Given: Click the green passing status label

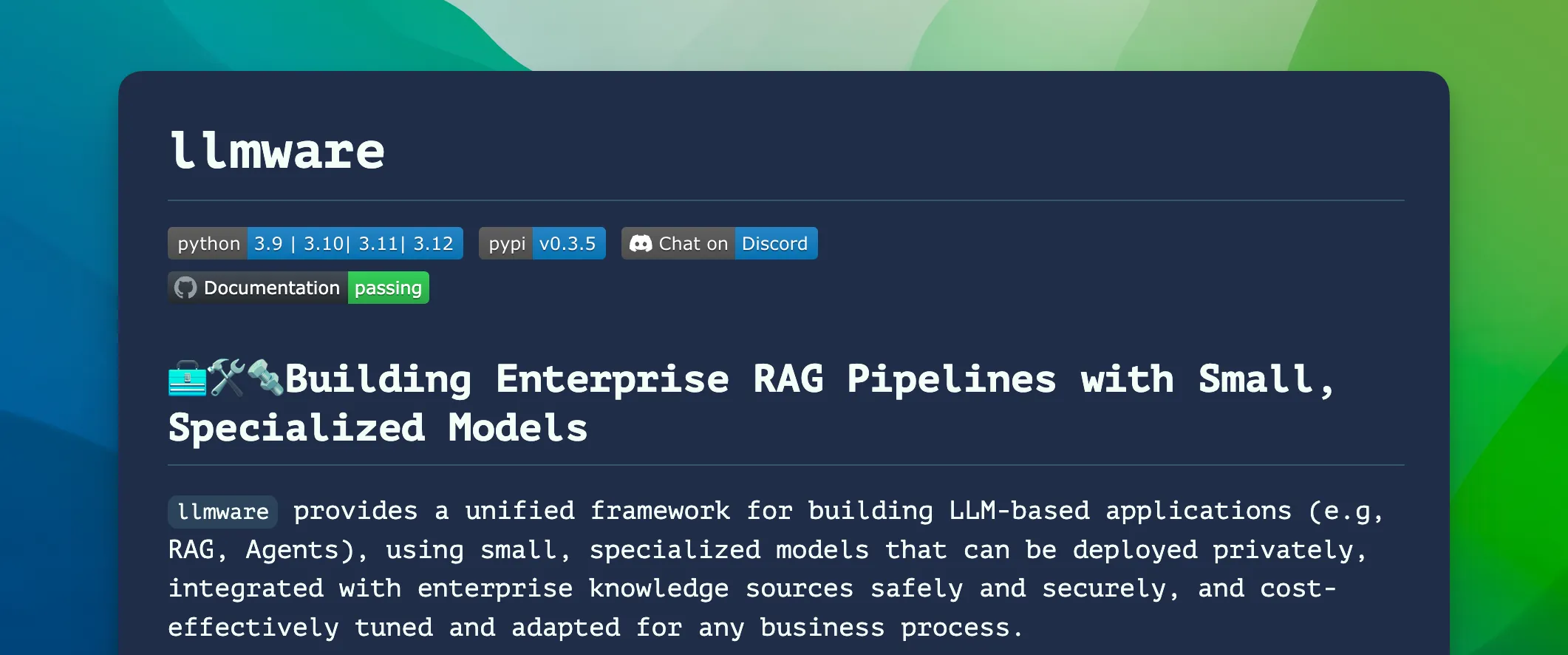Looking at the screenshot, I should click(x=389, y=288).
